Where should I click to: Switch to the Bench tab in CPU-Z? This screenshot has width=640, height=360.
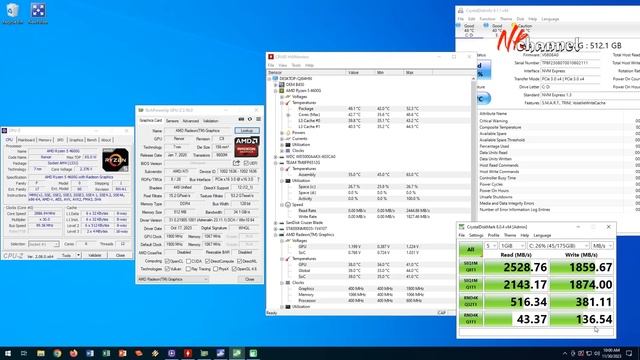click(x=92, y=140)
